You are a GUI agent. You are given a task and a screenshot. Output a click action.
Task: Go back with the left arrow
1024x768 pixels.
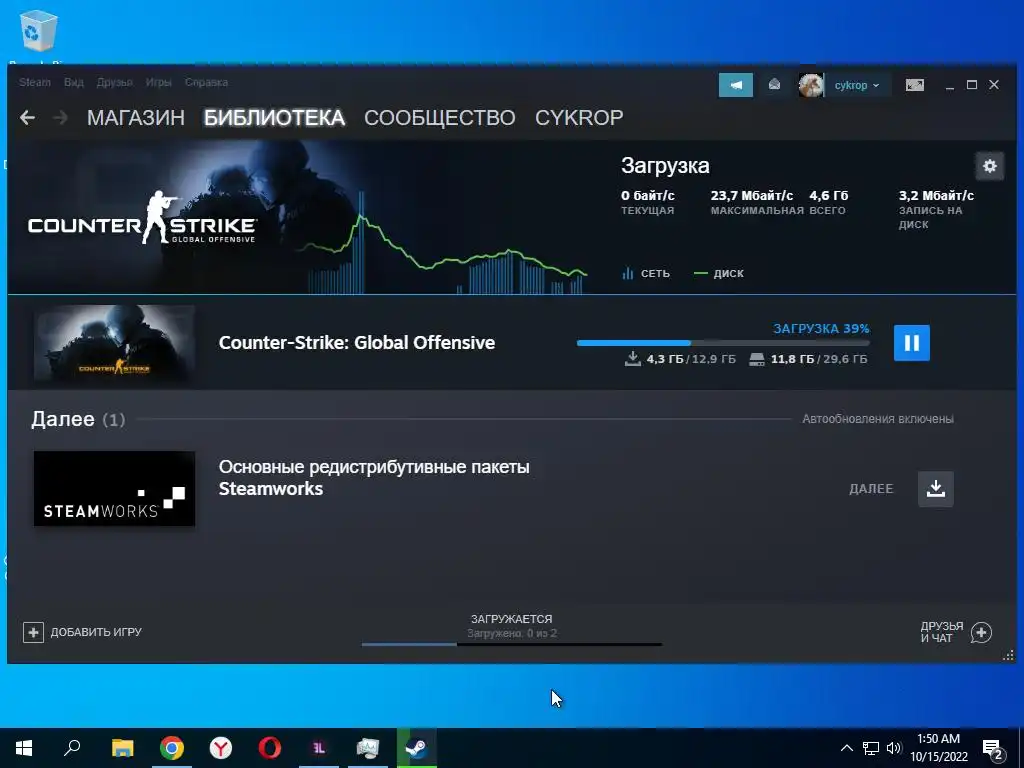pos(27,118)
